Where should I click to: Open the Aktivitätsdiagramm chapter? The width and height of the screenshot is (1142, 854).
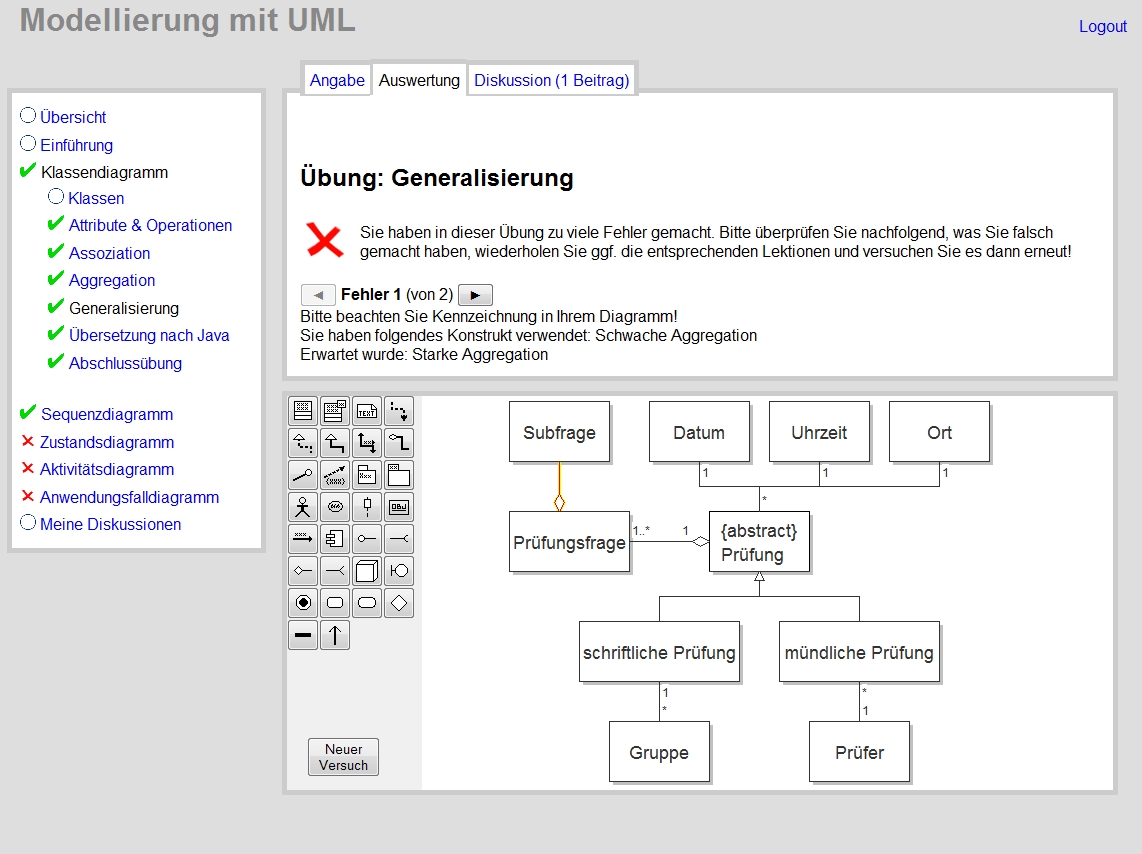[x=106, y=470]
